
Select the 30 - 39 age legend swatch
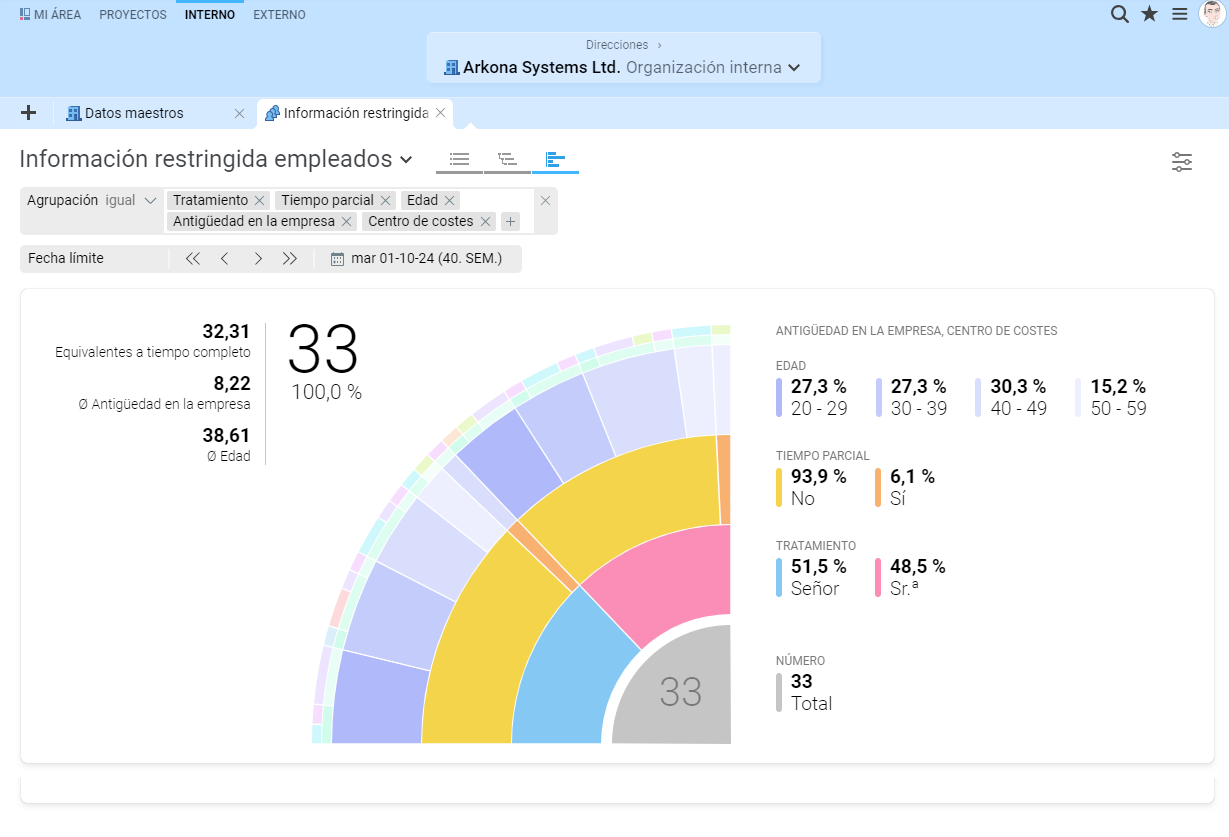[879, 397]
